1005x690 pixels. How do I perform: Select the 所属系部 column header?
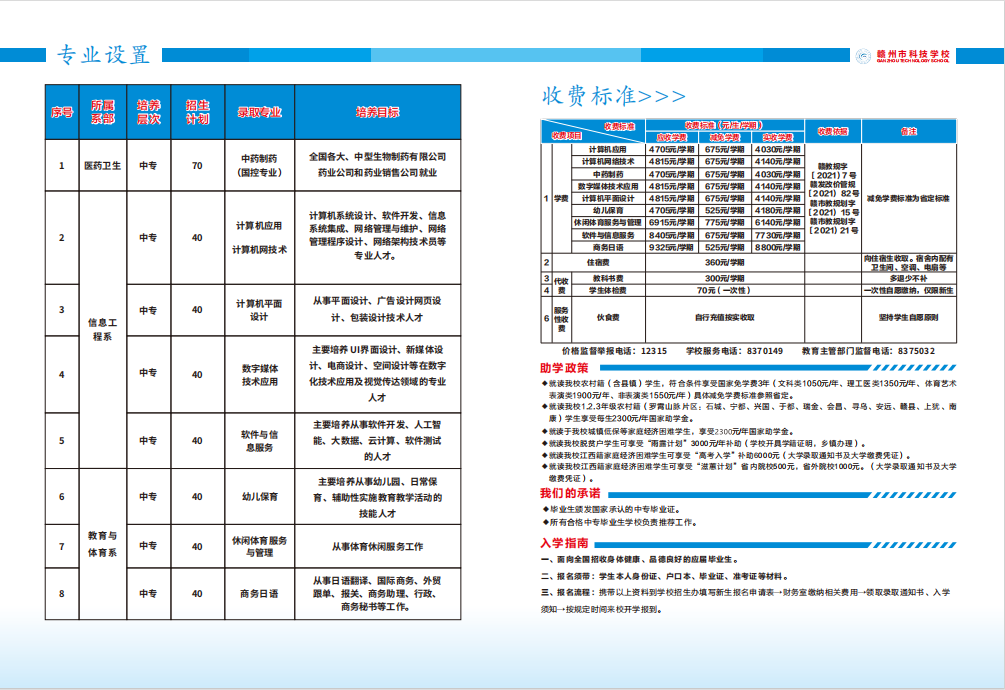coord(103,112)
